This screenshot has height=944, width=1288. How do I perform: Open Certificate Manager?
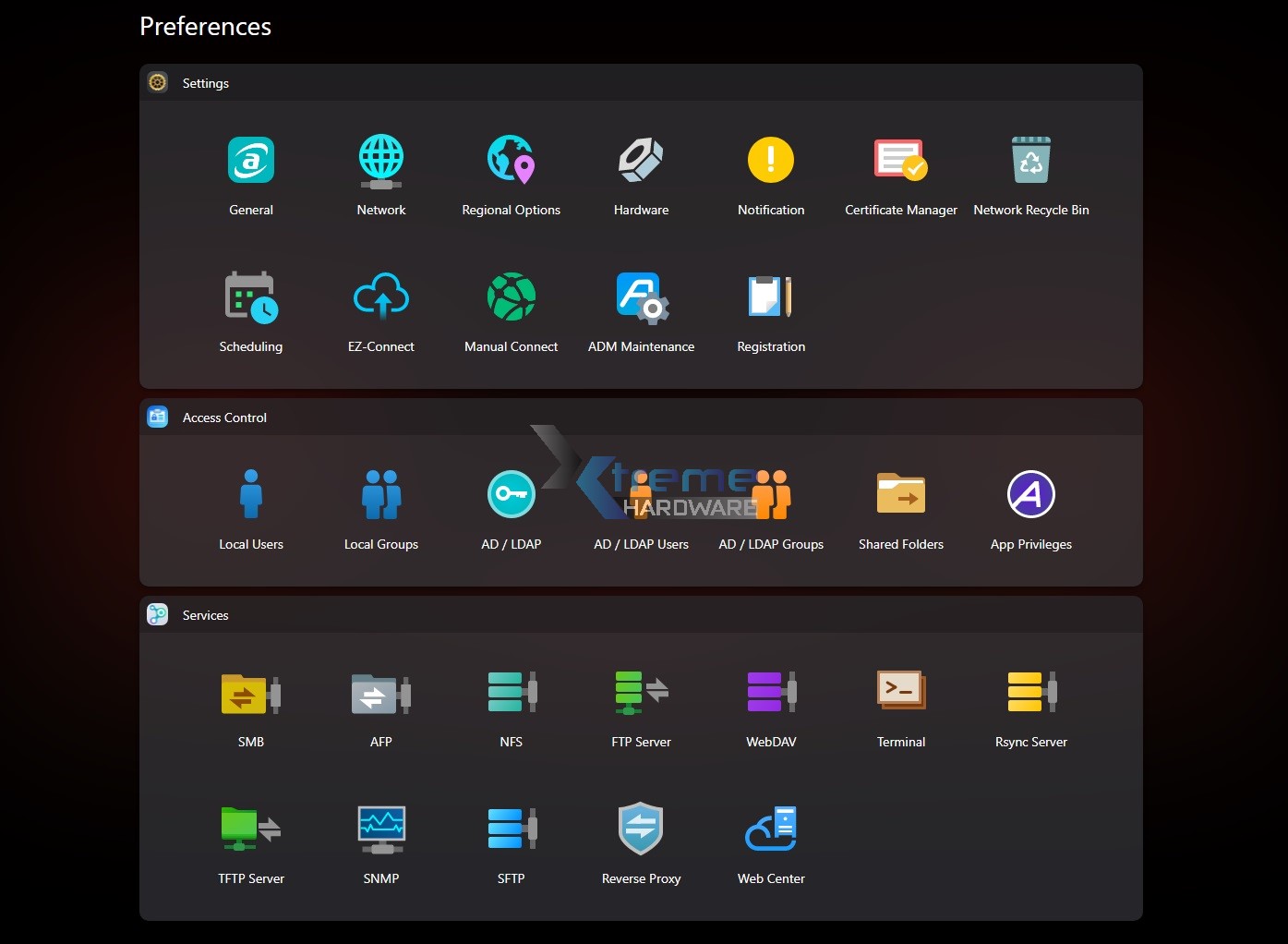coord(900,161)
